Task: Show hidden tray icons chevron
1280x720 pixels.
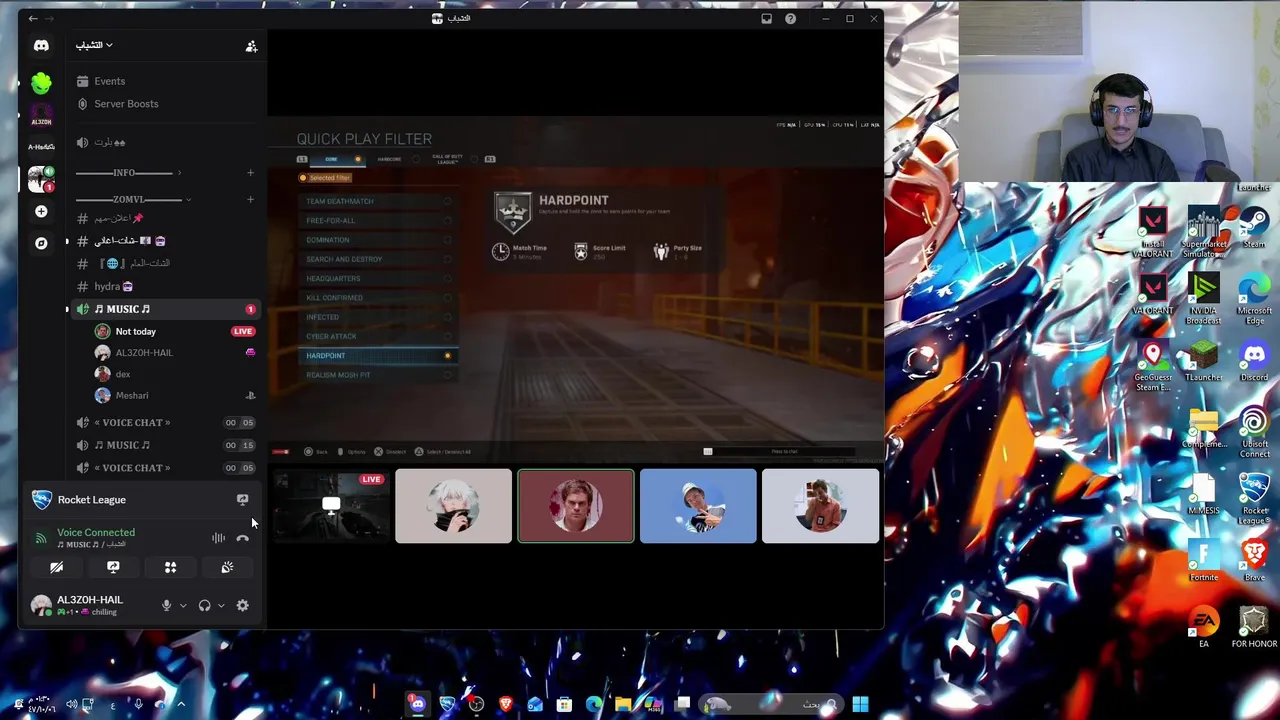Action: [x=180, y=704]
